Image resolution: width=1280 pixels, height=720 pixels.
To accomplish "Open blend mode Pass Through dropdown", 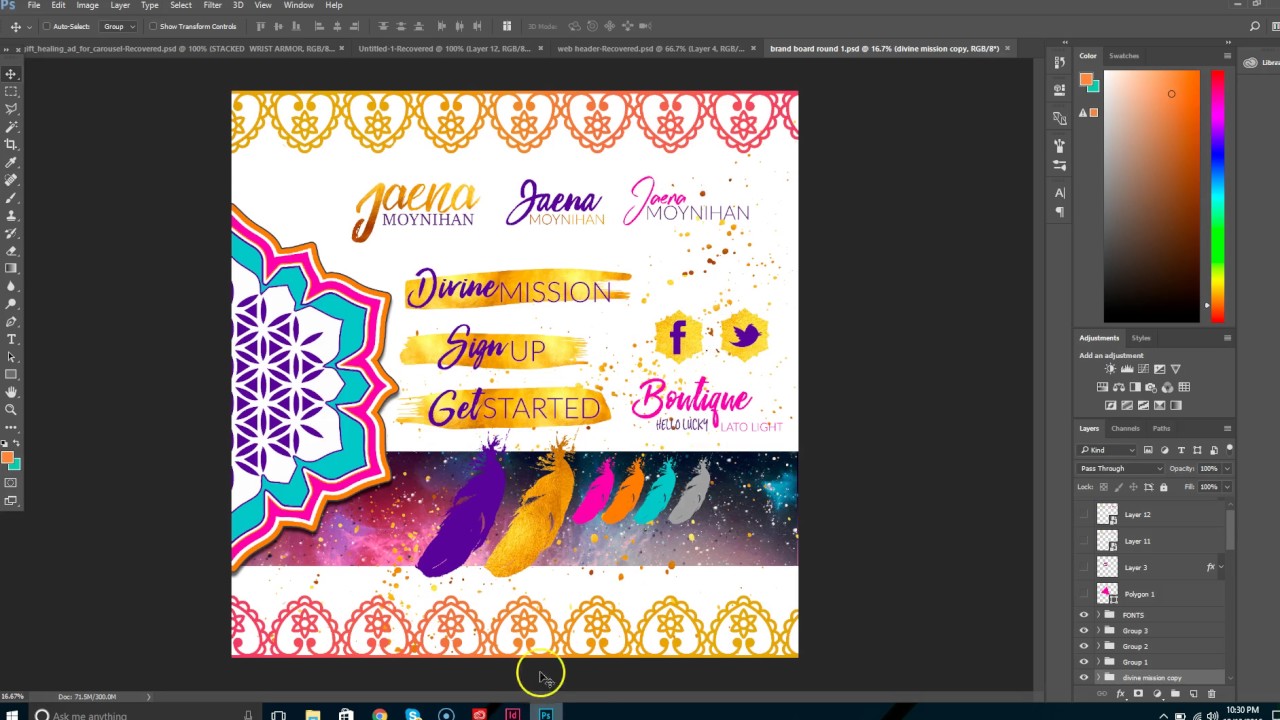I will 1121,468.
